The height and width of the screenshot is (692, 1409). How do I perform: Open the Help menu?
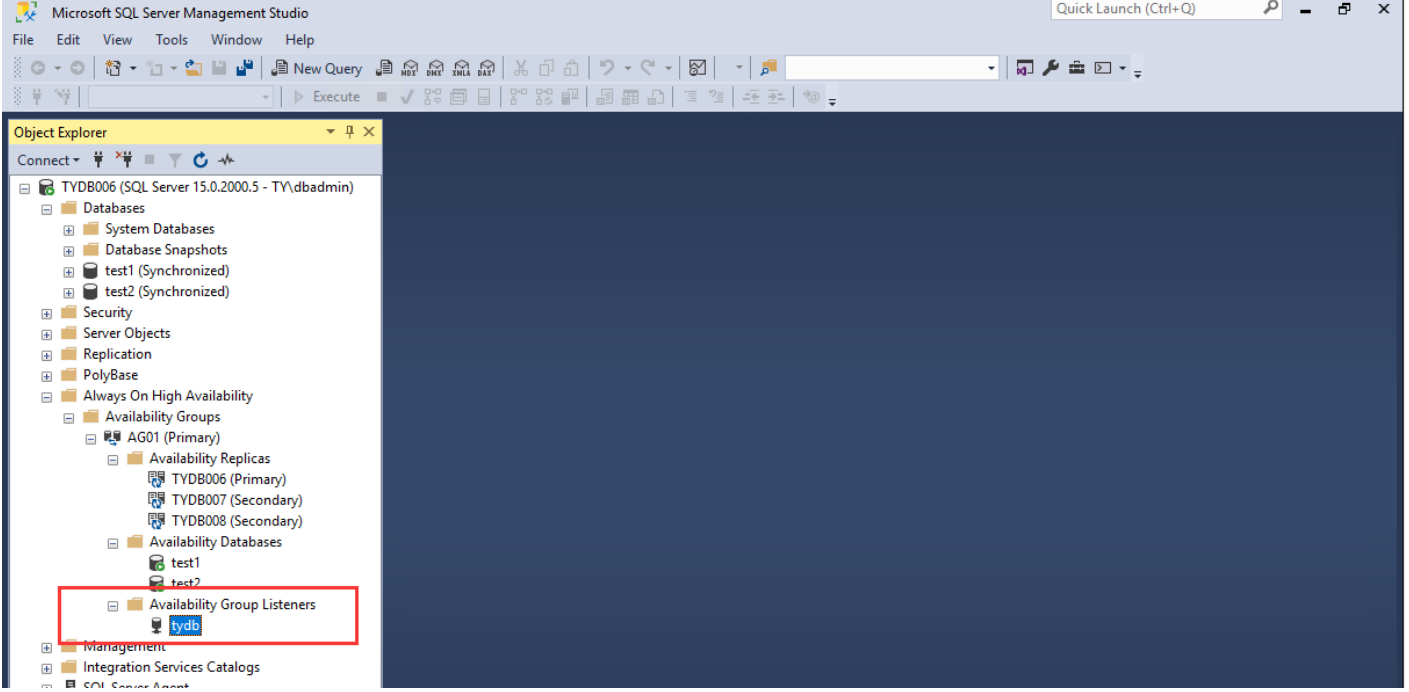(x=299, y=40)
